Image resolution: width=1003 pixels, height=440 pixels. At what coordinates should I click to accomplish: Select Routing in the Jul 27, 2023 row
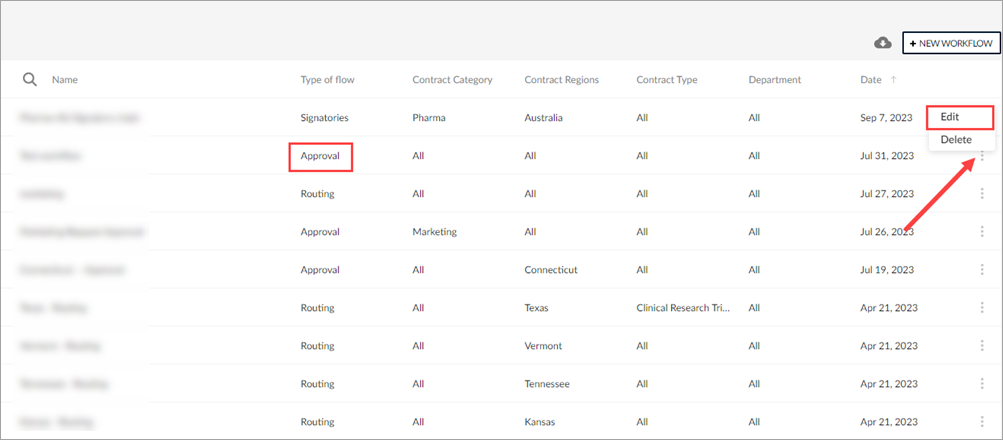(x=317, y=194)
